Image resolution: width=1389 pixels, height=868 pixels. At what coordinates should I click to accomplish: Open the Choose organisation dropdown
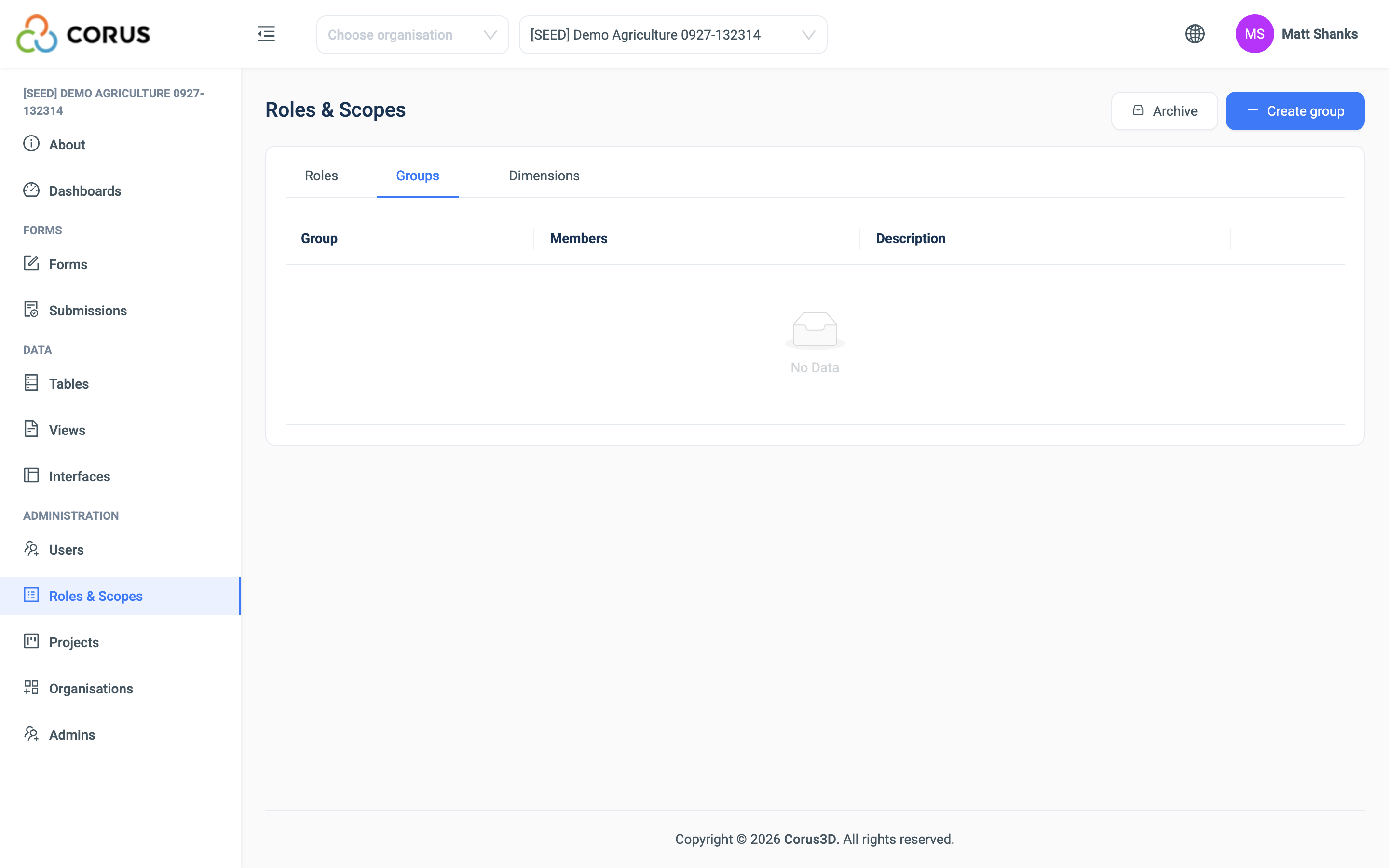413,34
